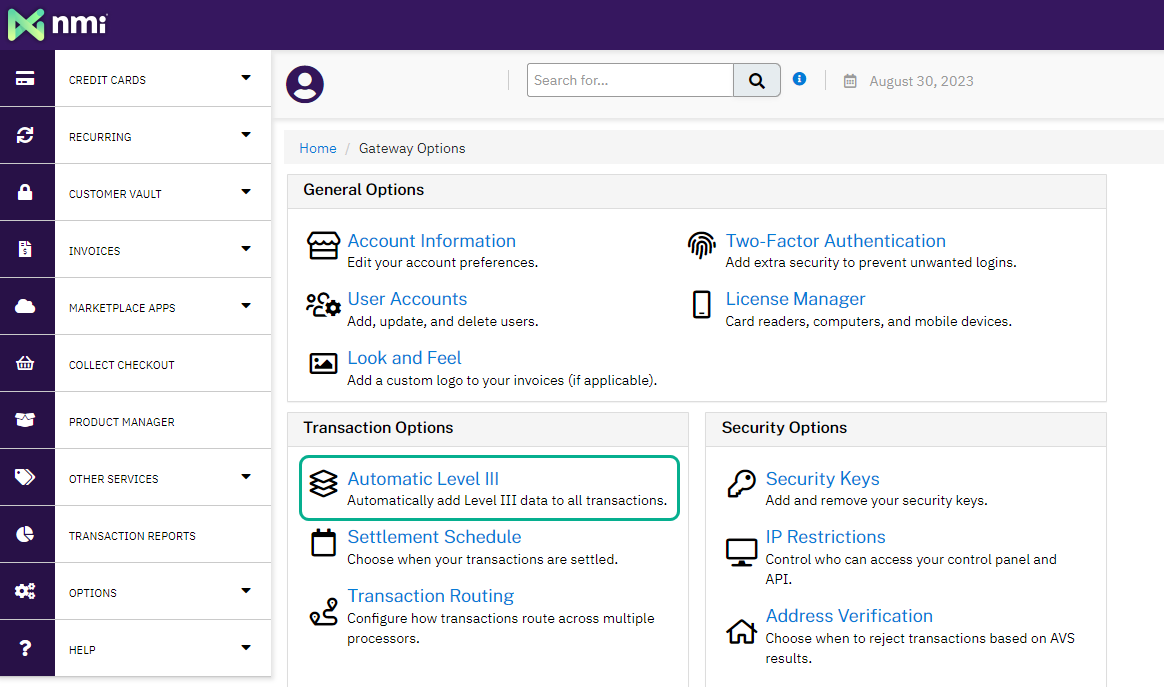Click the Collect Checkout basket icon

tap(25, 363)
